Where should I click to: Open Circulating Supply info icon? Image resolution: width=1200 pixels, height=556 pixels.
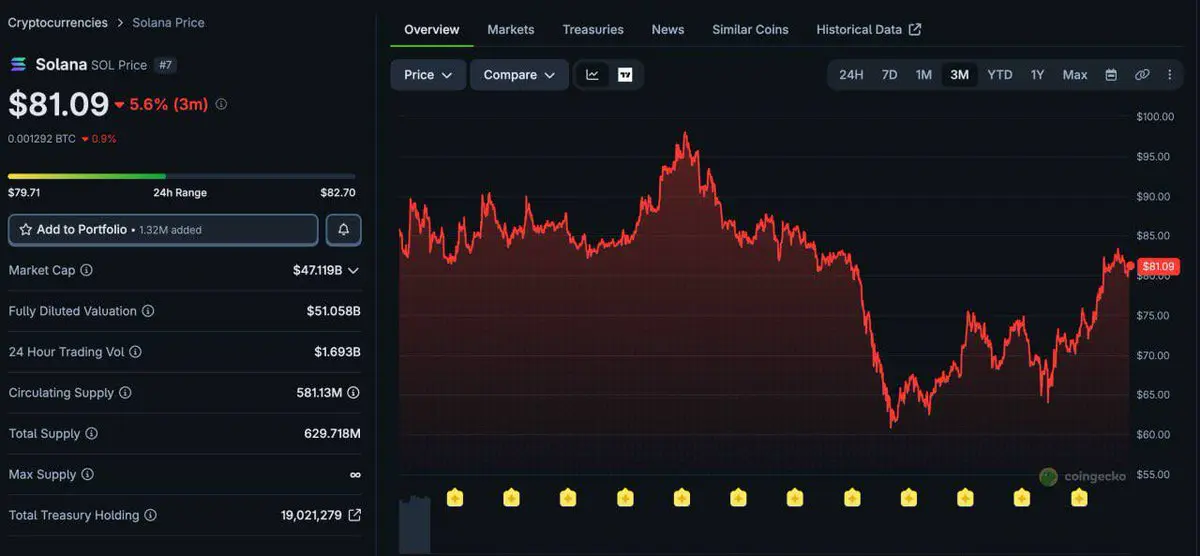(125, 393)
